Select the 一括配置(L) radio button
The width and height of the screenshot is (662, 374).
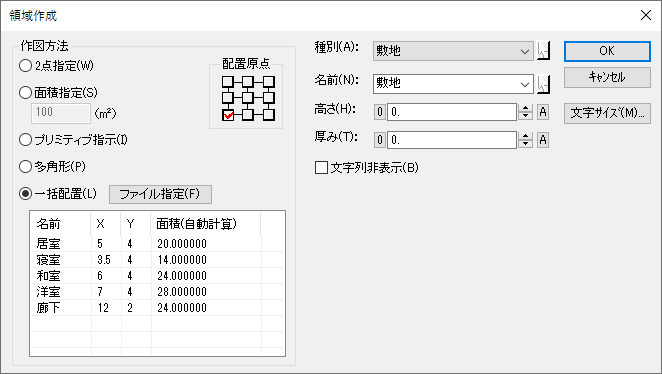(25, 194)
